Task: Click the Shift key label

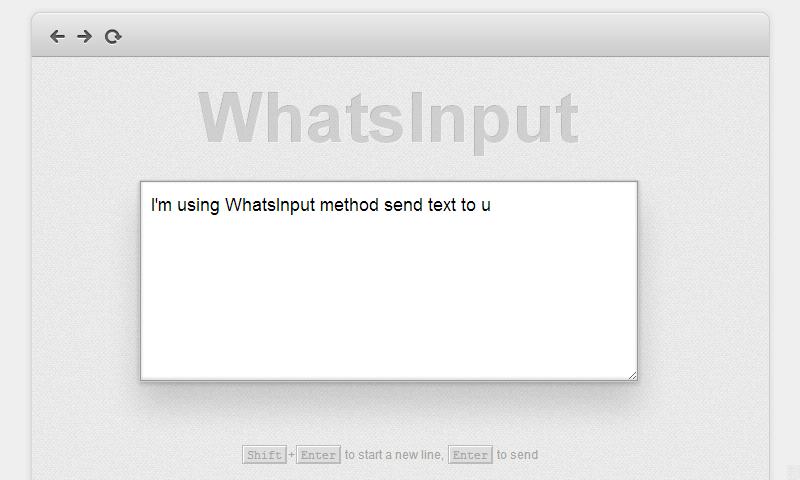Action: click(264, 454)
